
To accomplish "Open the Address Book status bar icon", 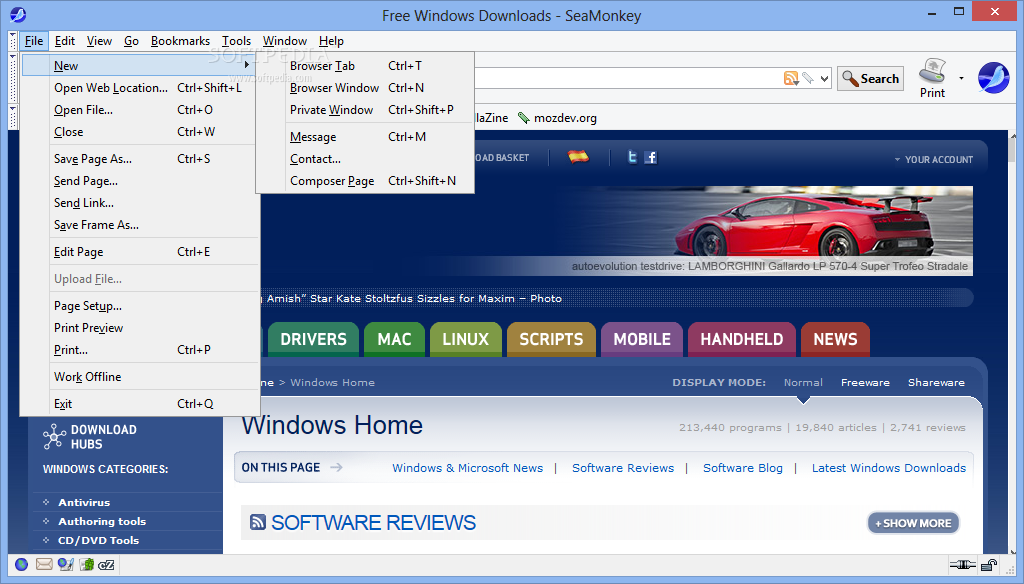I will click(87, 564).
